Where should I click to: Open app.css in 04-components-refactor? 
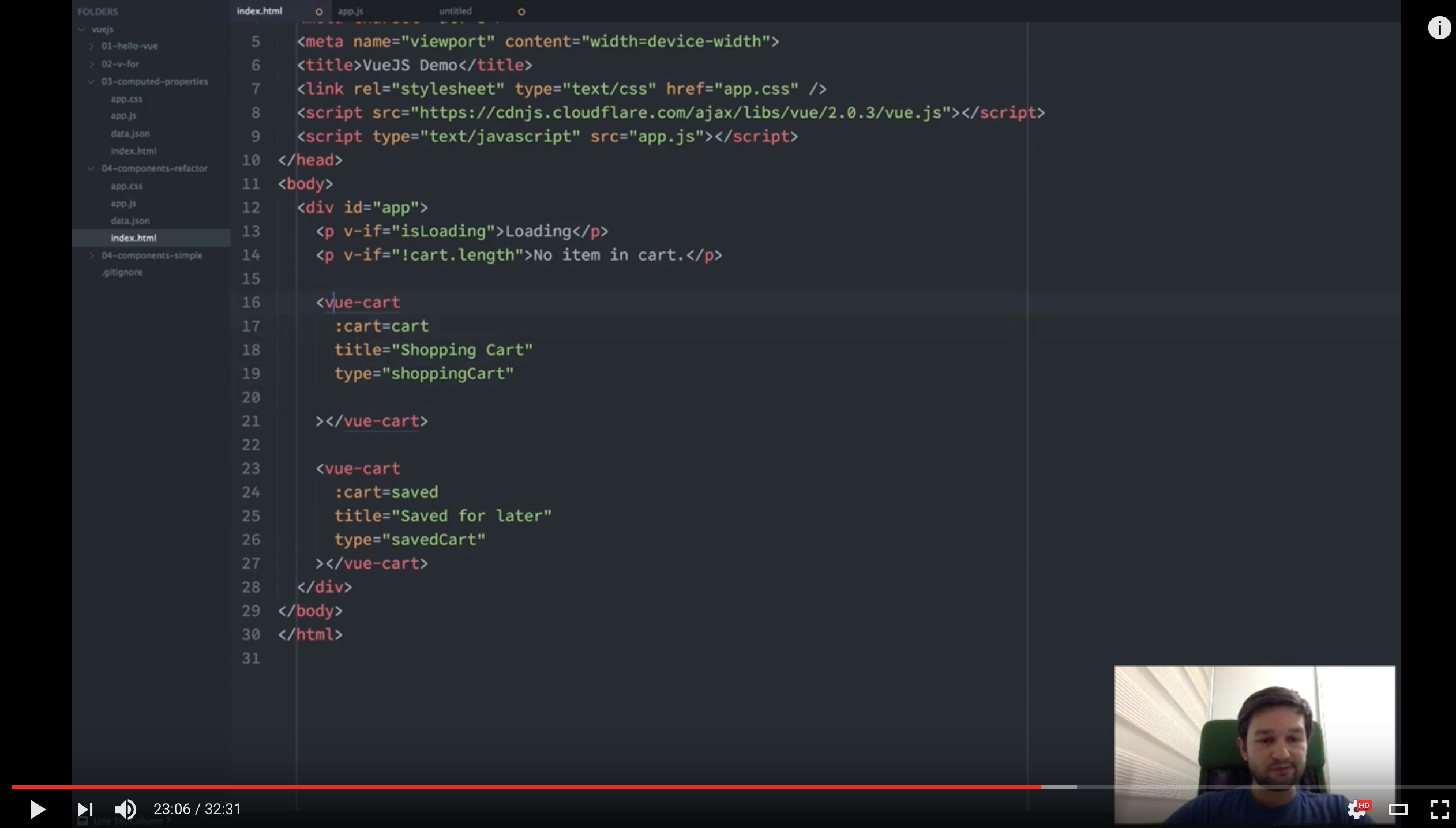coord(126,186)
